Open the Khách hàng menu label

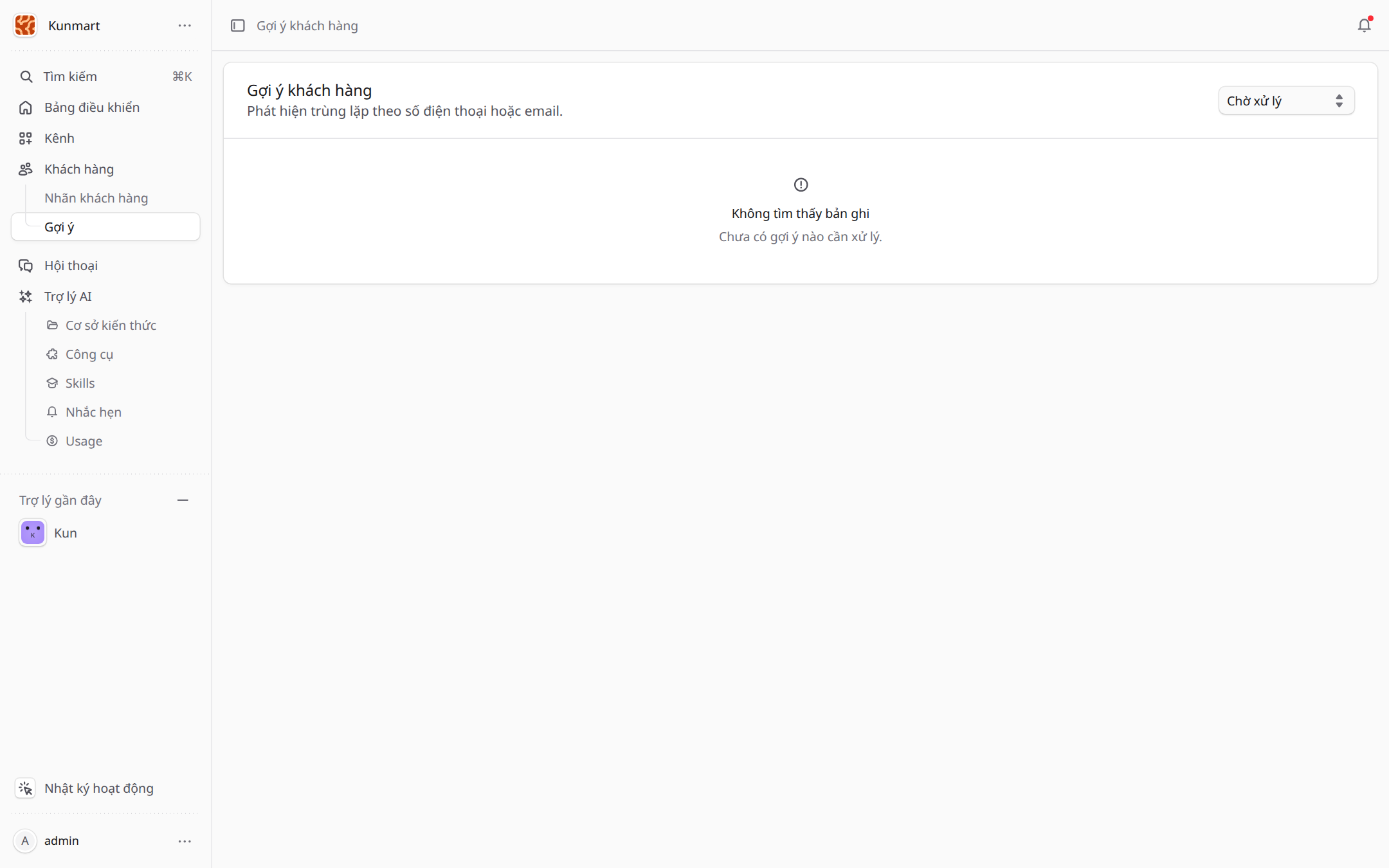(x=79, y=169)
